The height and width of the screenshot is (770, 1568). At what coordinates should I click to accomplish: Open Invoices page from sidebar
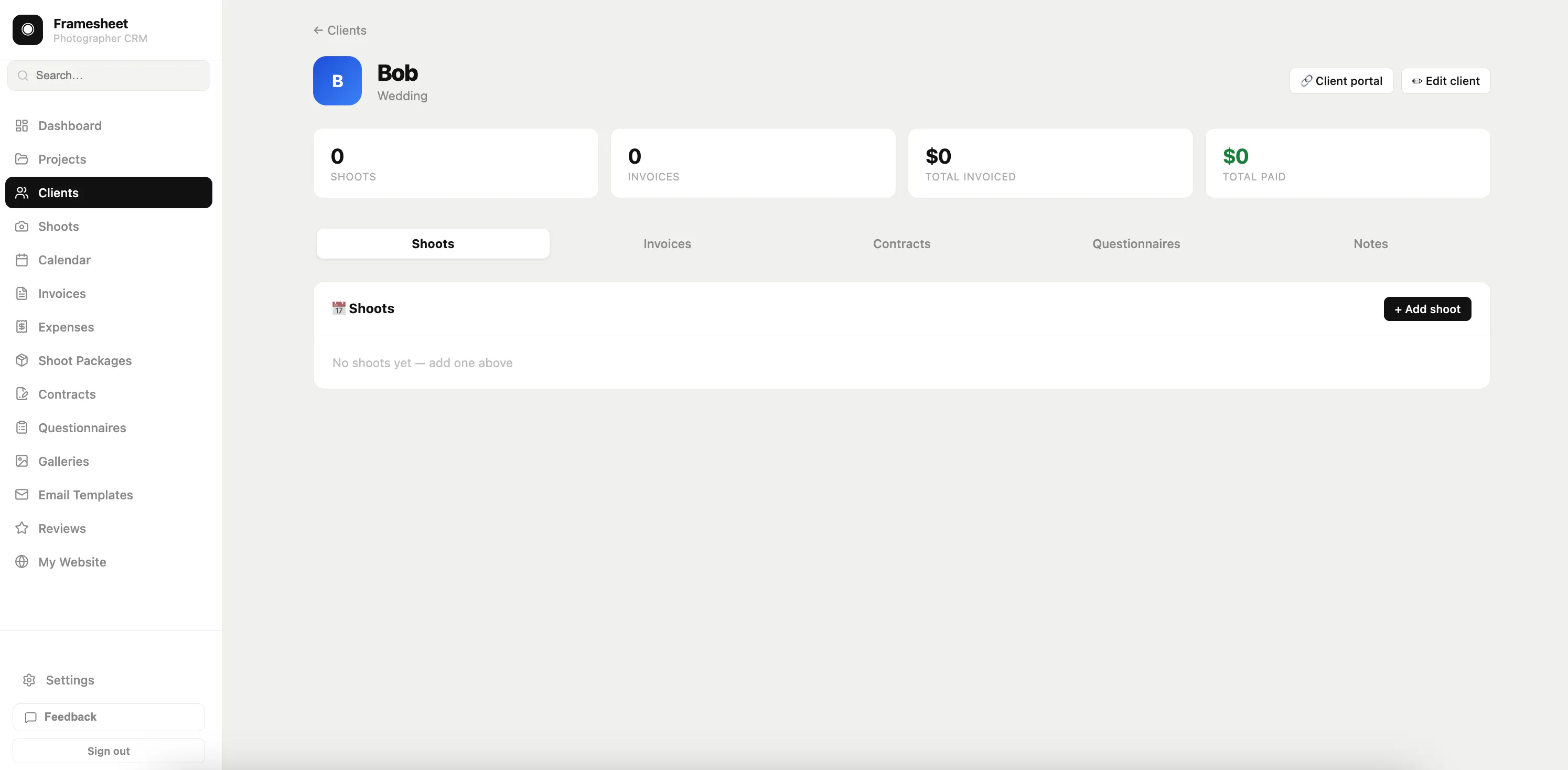(109, 293)
